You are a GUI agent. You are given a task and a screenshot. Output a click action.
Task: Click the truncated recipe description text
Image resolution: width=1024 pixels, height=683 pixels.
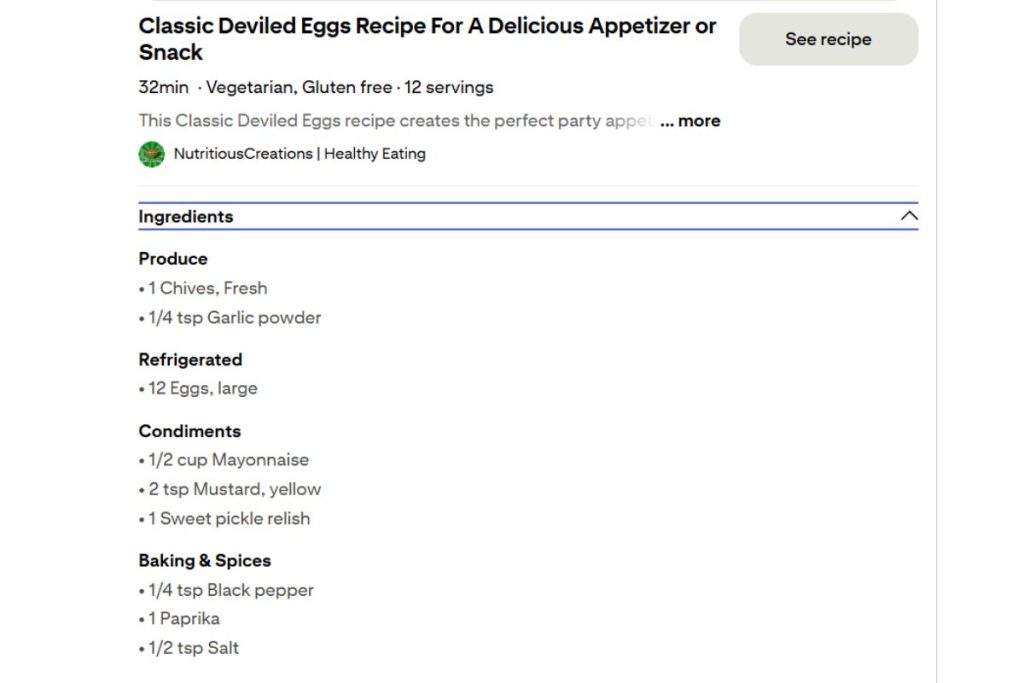[397, 121]
